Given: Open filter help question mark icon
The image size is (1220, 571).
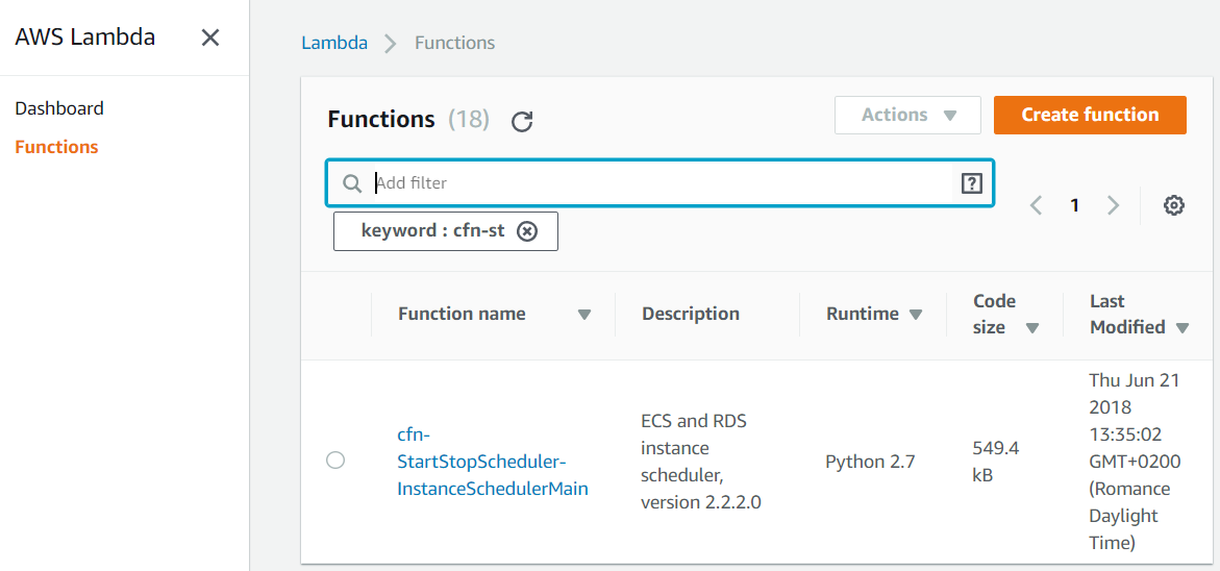Looking at the screenshot, I should (x=971, y=183).
